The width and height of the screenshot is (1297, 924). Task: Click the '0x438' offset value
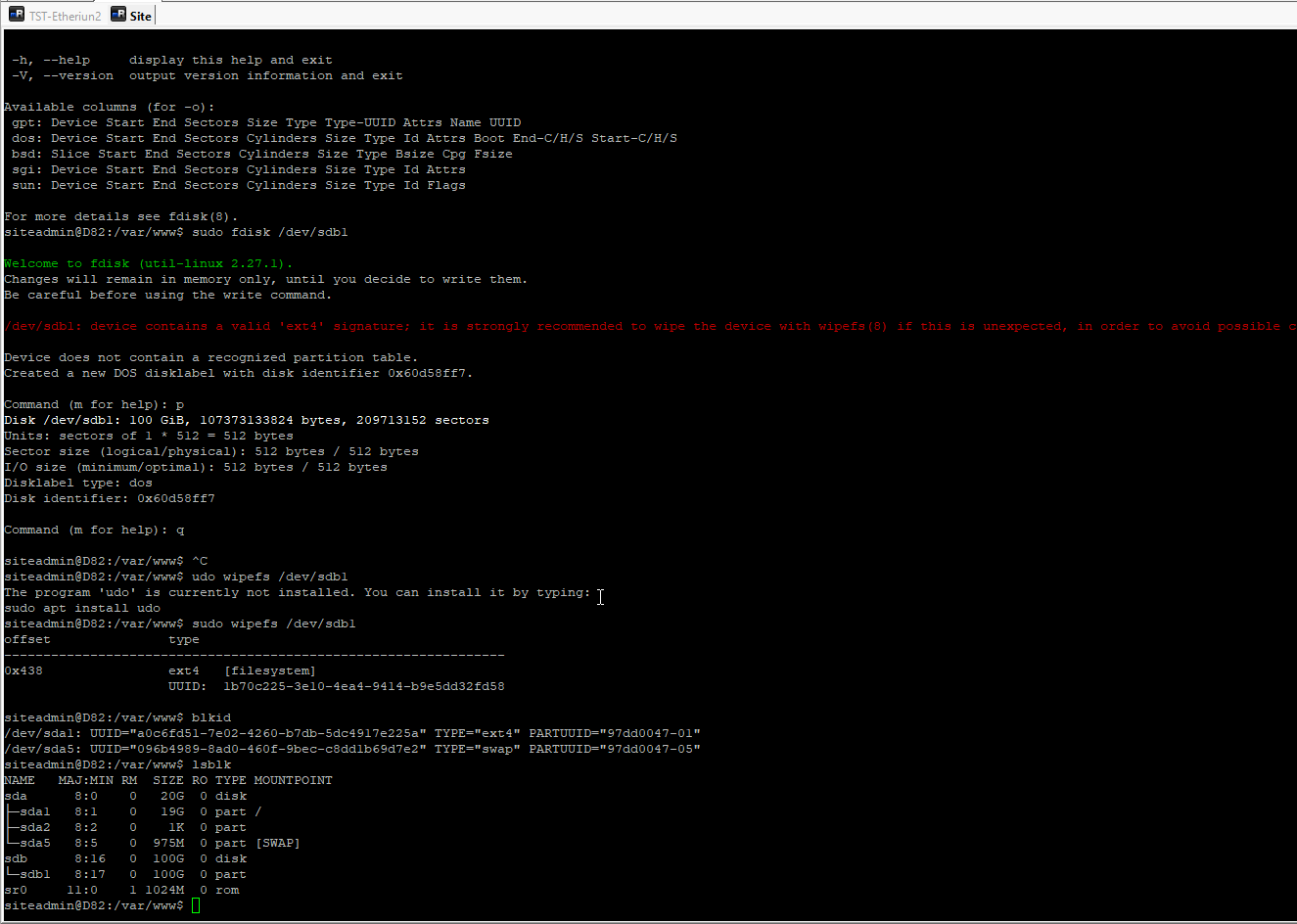pyautogui.click(x=23, y=670)
